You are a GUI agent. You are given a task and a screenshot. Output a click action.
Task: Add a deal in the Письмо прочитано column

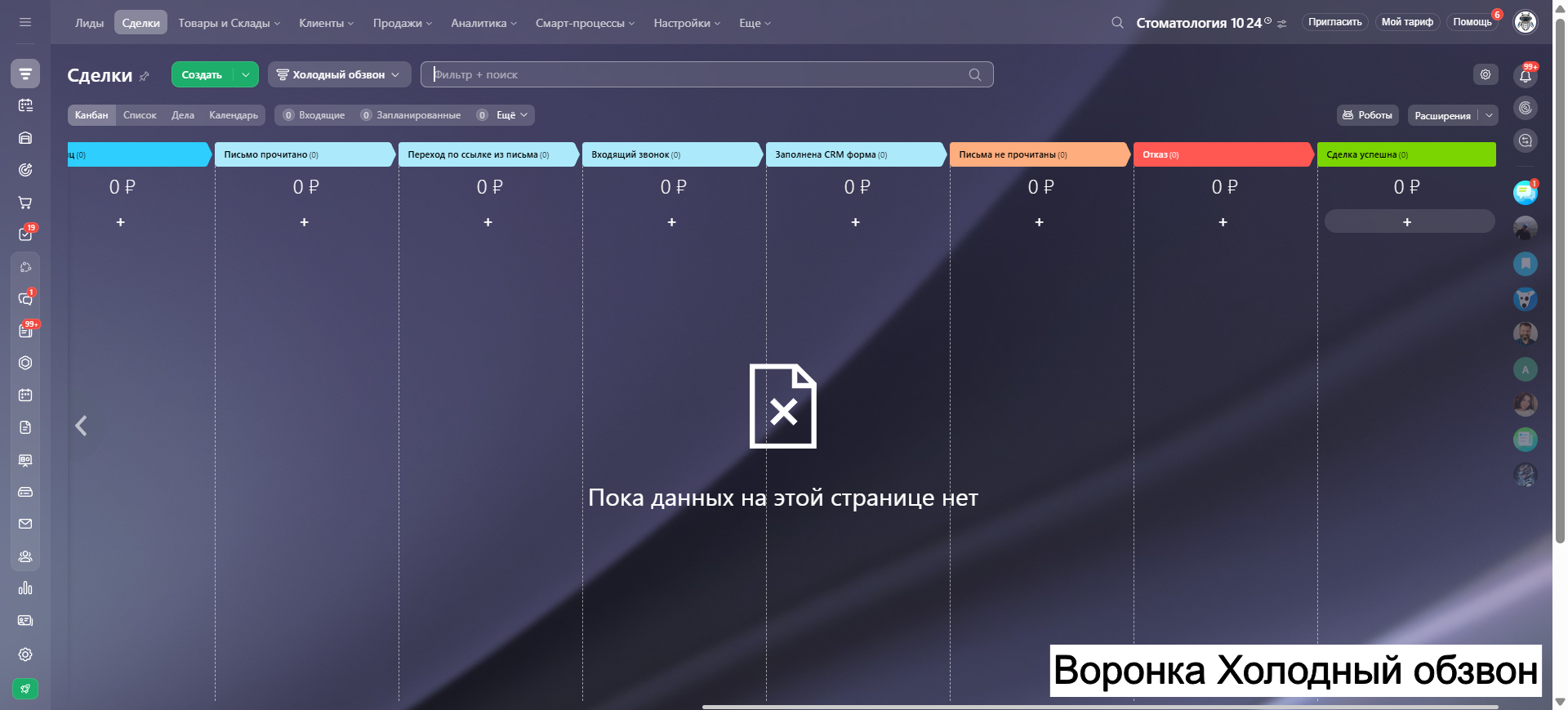(x=305, y=221)
